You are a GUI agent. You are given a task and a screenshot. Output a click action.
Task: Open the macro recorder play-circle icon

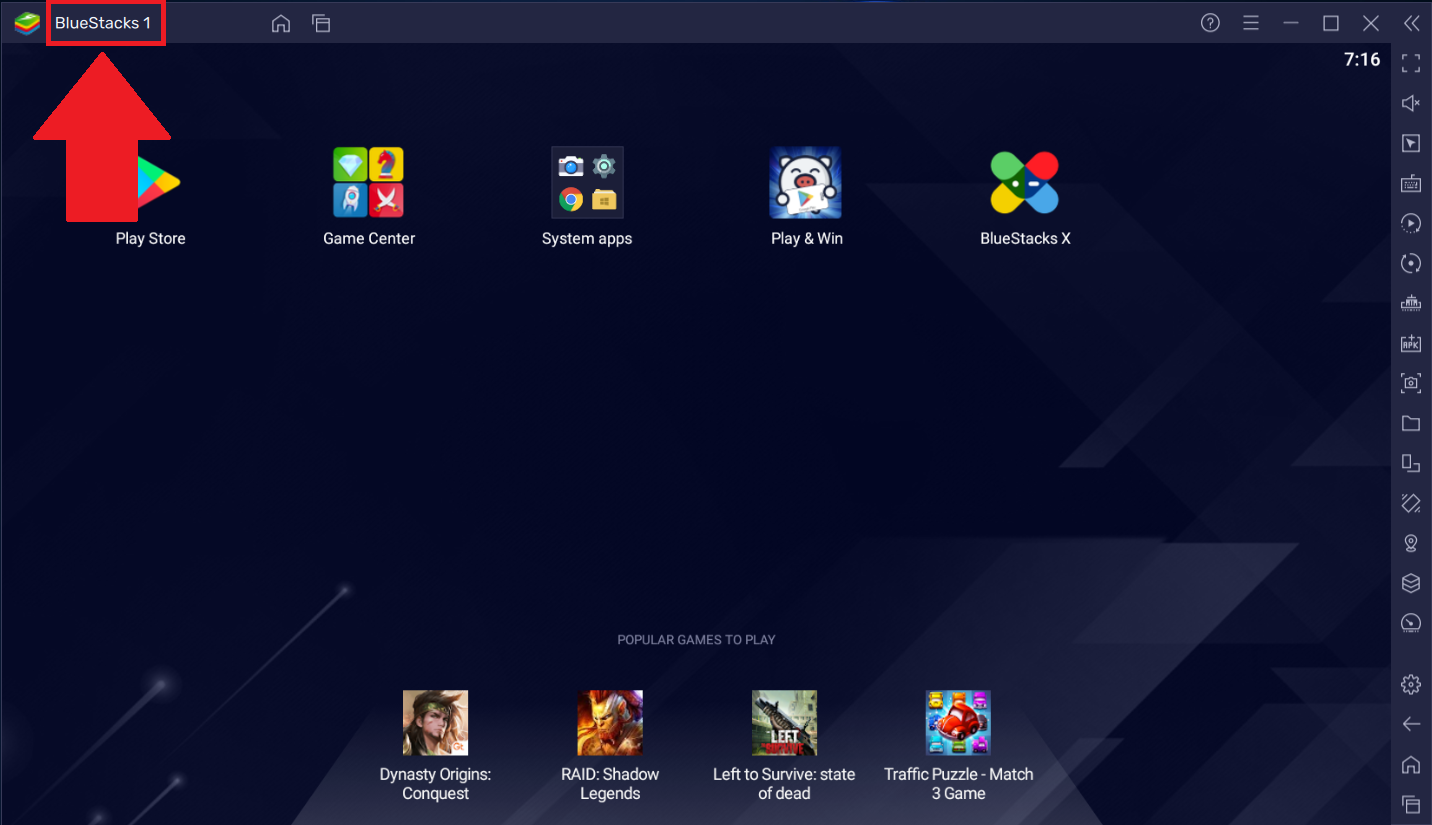[x=1411, y=223]
